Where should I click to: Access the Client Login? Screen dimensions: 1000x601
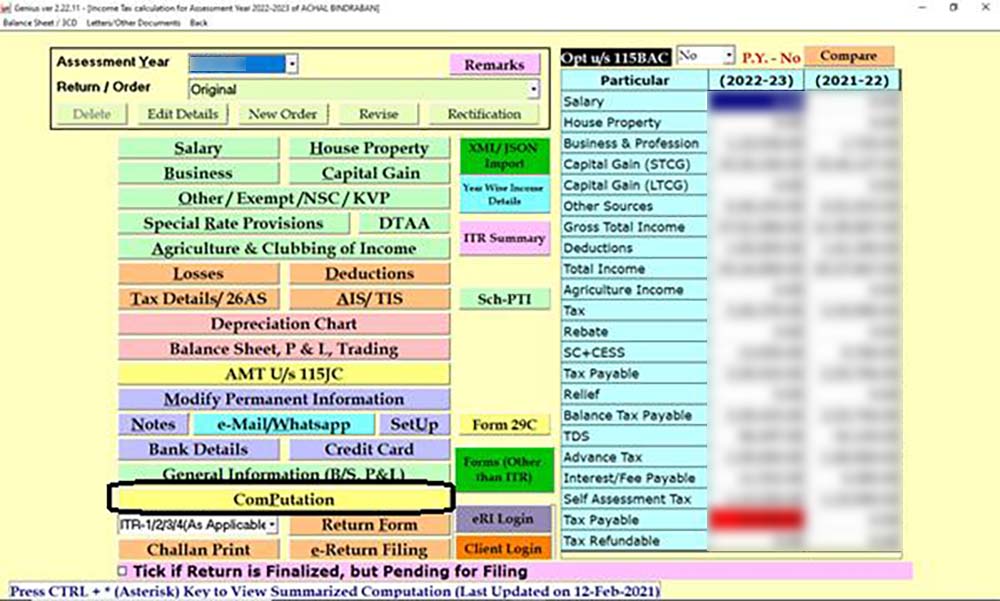tap(504, 549)
